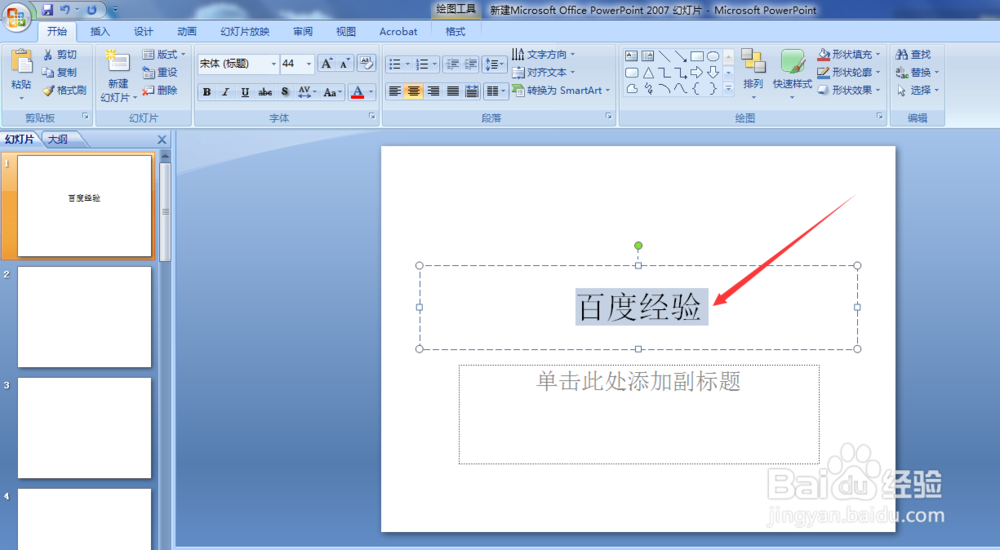Open the 版式 layout dropdown
This screenshot has width=1000, height=550.
coord(164,55)
